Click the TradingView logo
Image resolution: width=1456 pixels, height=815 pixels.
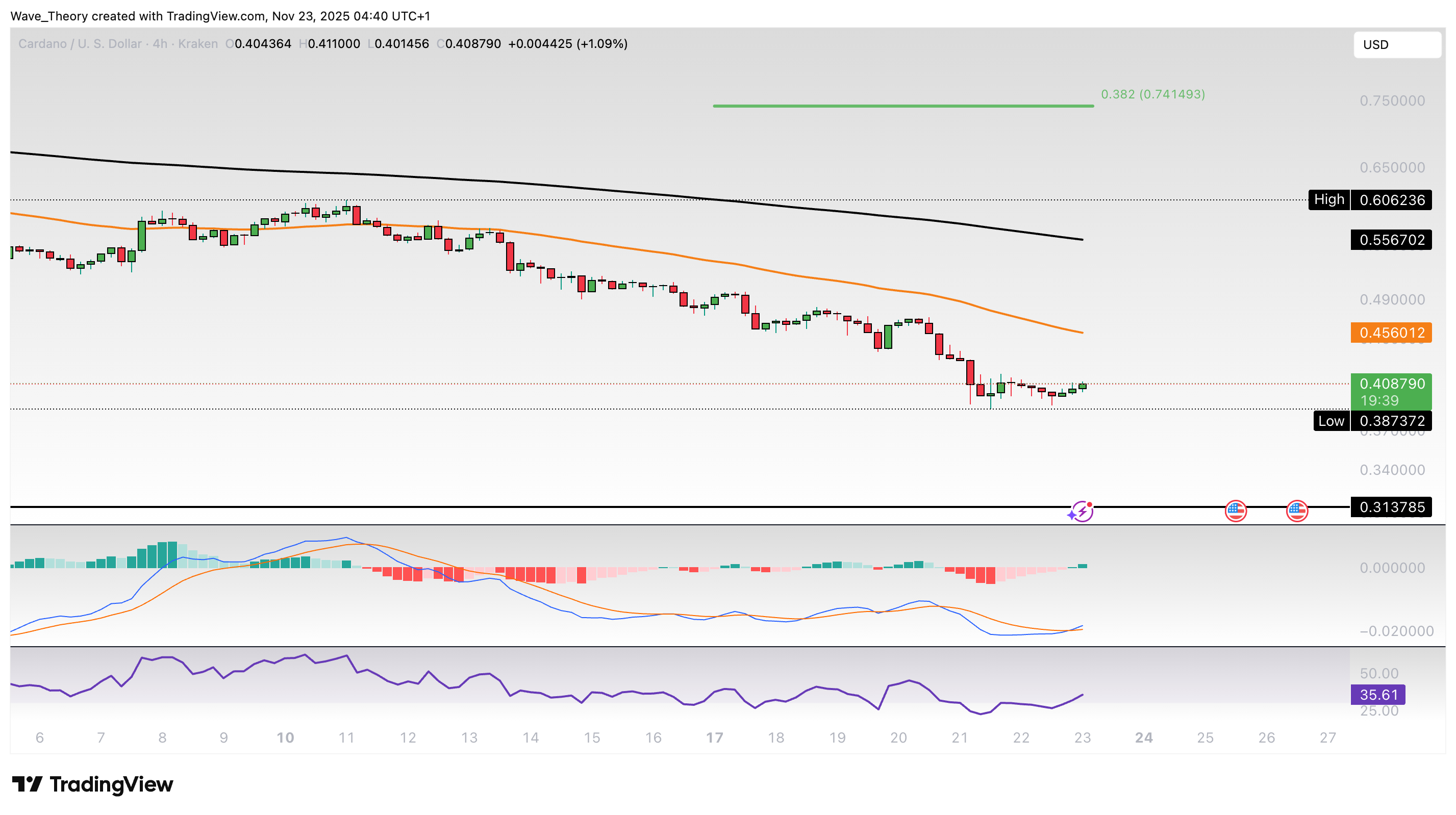click(93, 784)
